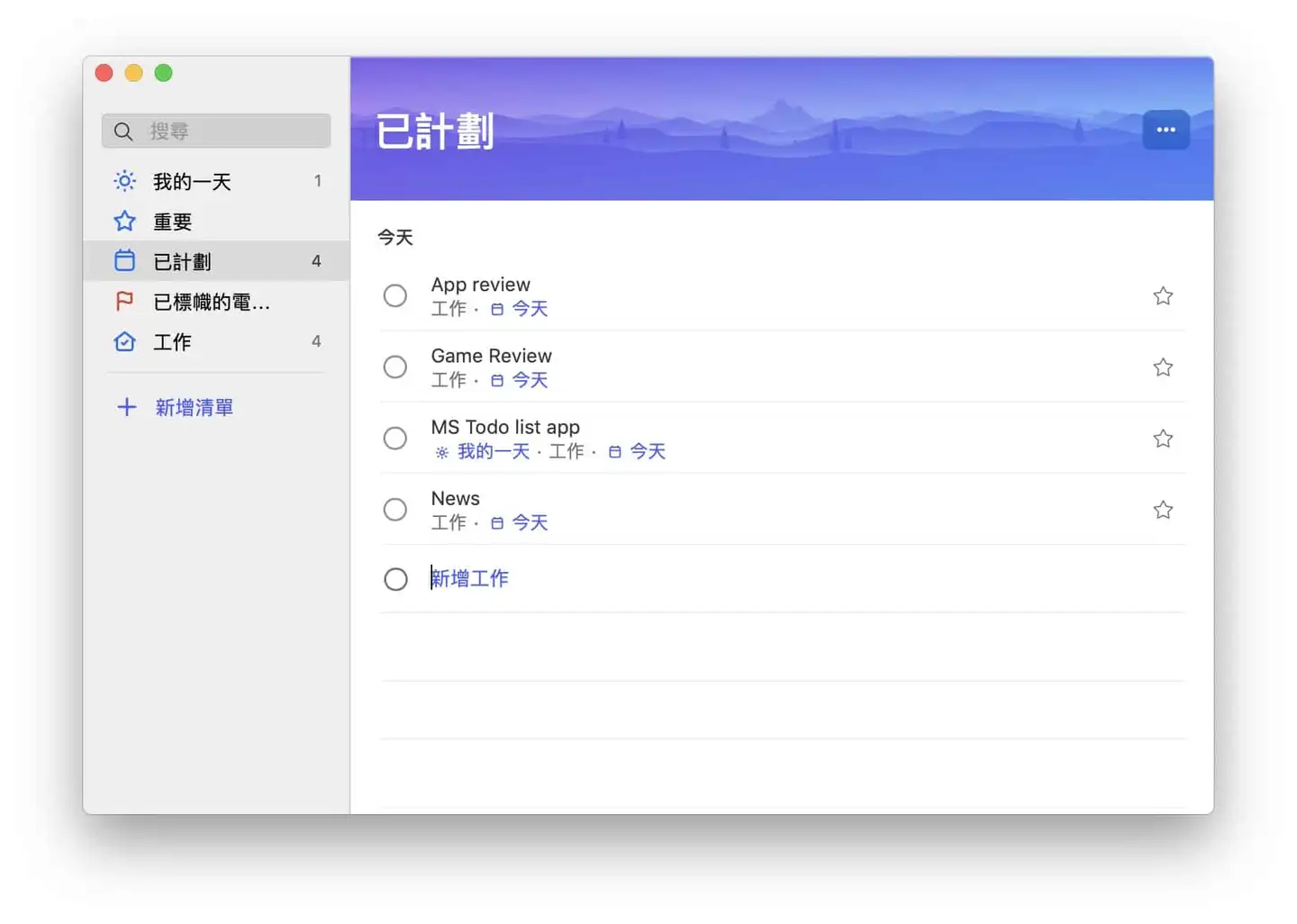Click the flag icon for flagged email
Screen dimensions: 1297x924
(125, 302)
